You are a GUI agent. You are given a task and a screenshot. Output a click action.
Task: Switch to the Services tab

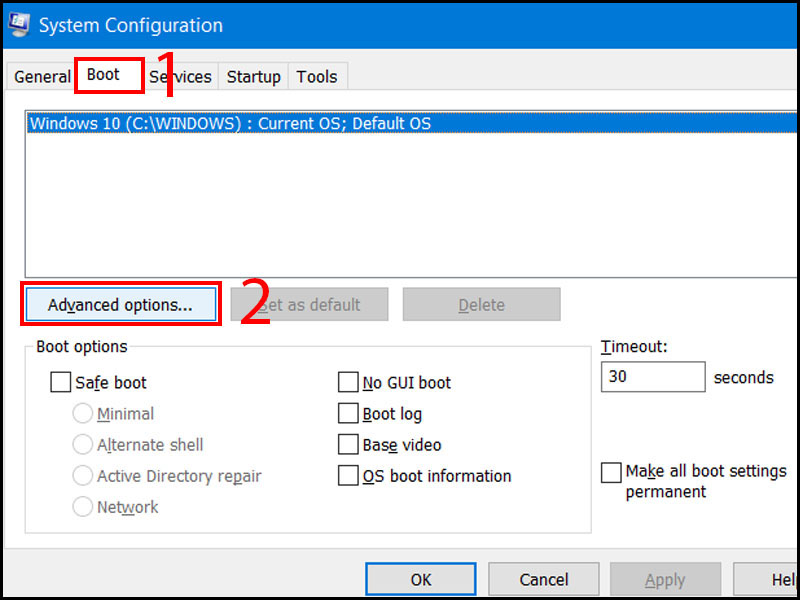pos(181,77)
